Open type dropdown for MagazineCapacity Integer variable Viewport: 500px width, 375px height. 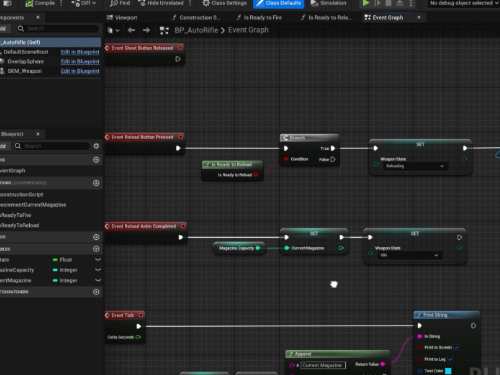tap(65, 270)
